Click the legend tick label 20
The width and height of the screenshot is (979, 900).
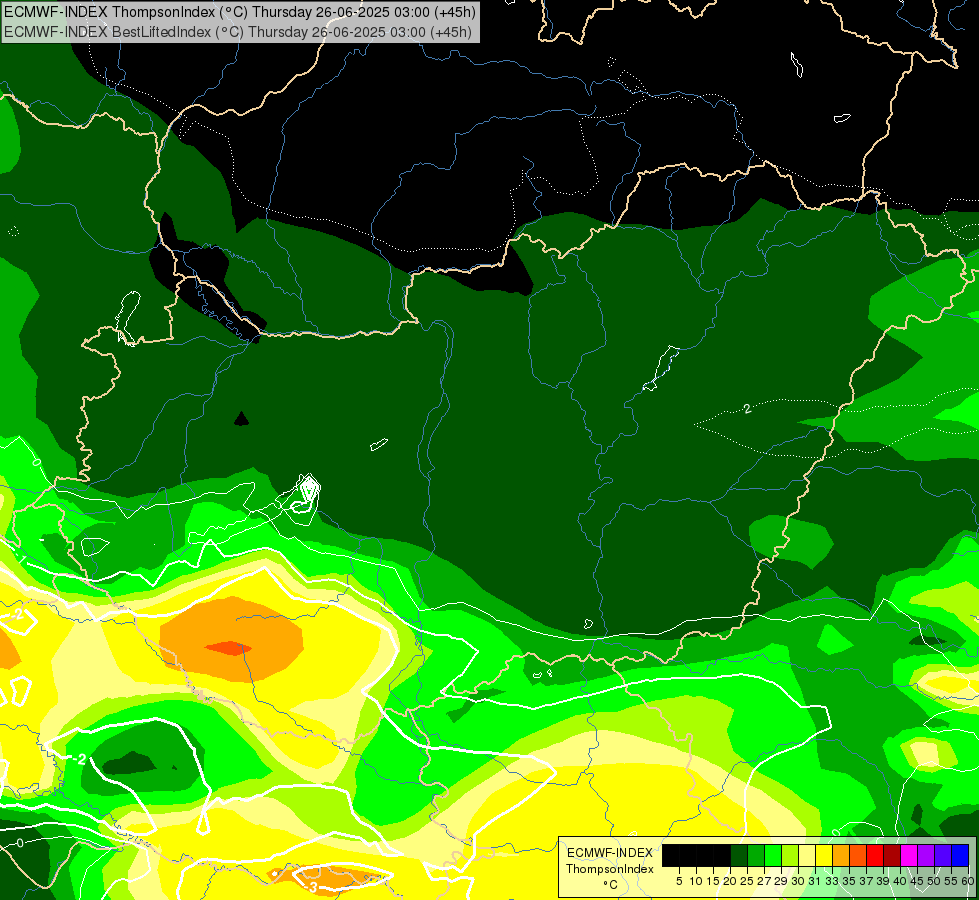[x=729, y=881]
